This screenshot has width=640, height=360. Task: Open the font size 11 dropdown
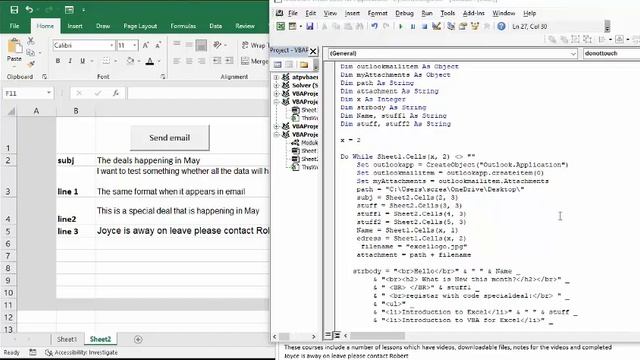click(135, 45)
